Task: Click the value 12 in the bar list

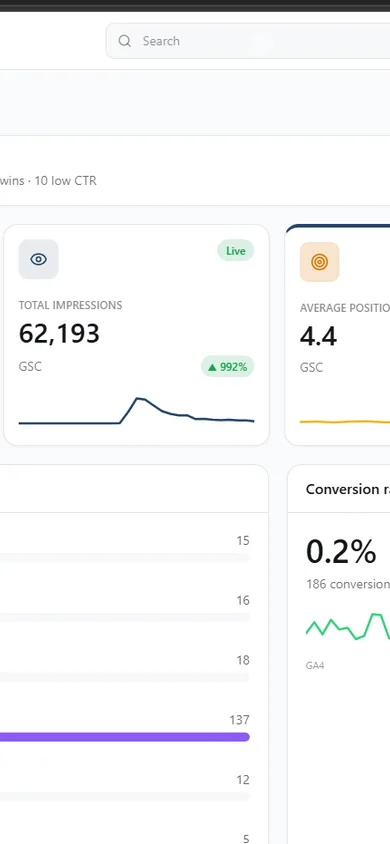Action: coord(243,779)
